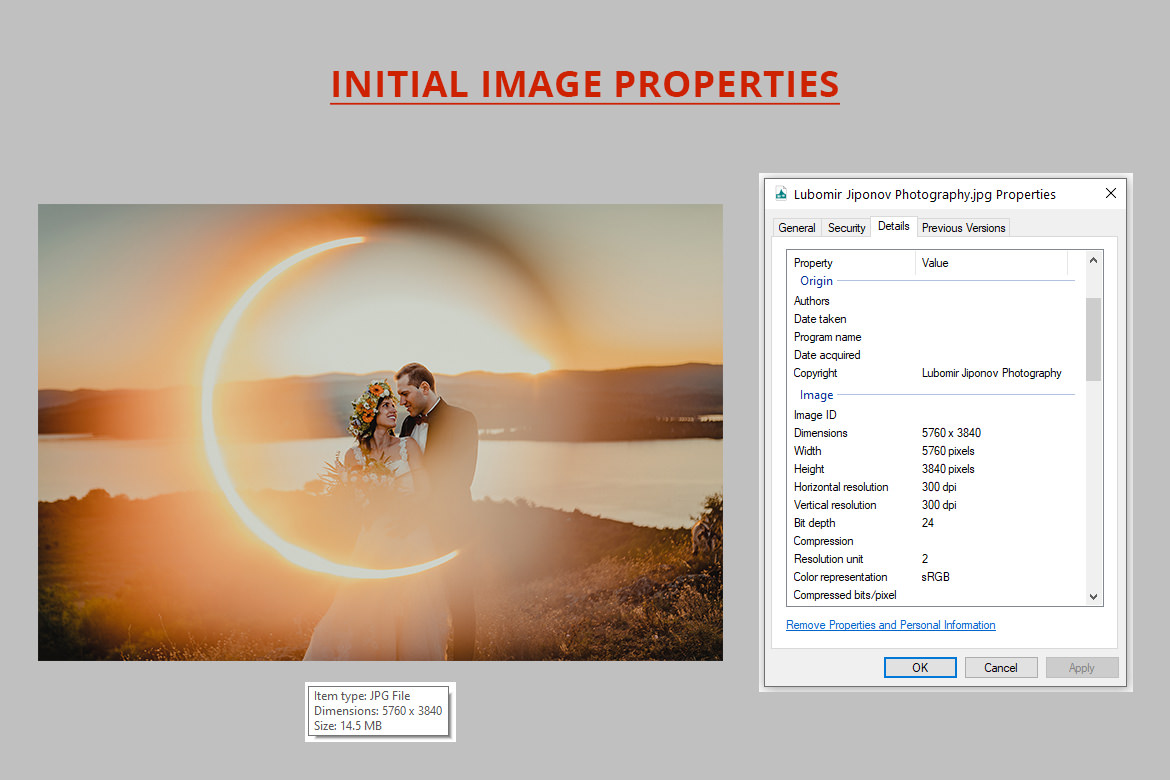The image size is (1170, 780).
Task: Click the Compressed bits/pixel row
Action: [x=933, y=595]
